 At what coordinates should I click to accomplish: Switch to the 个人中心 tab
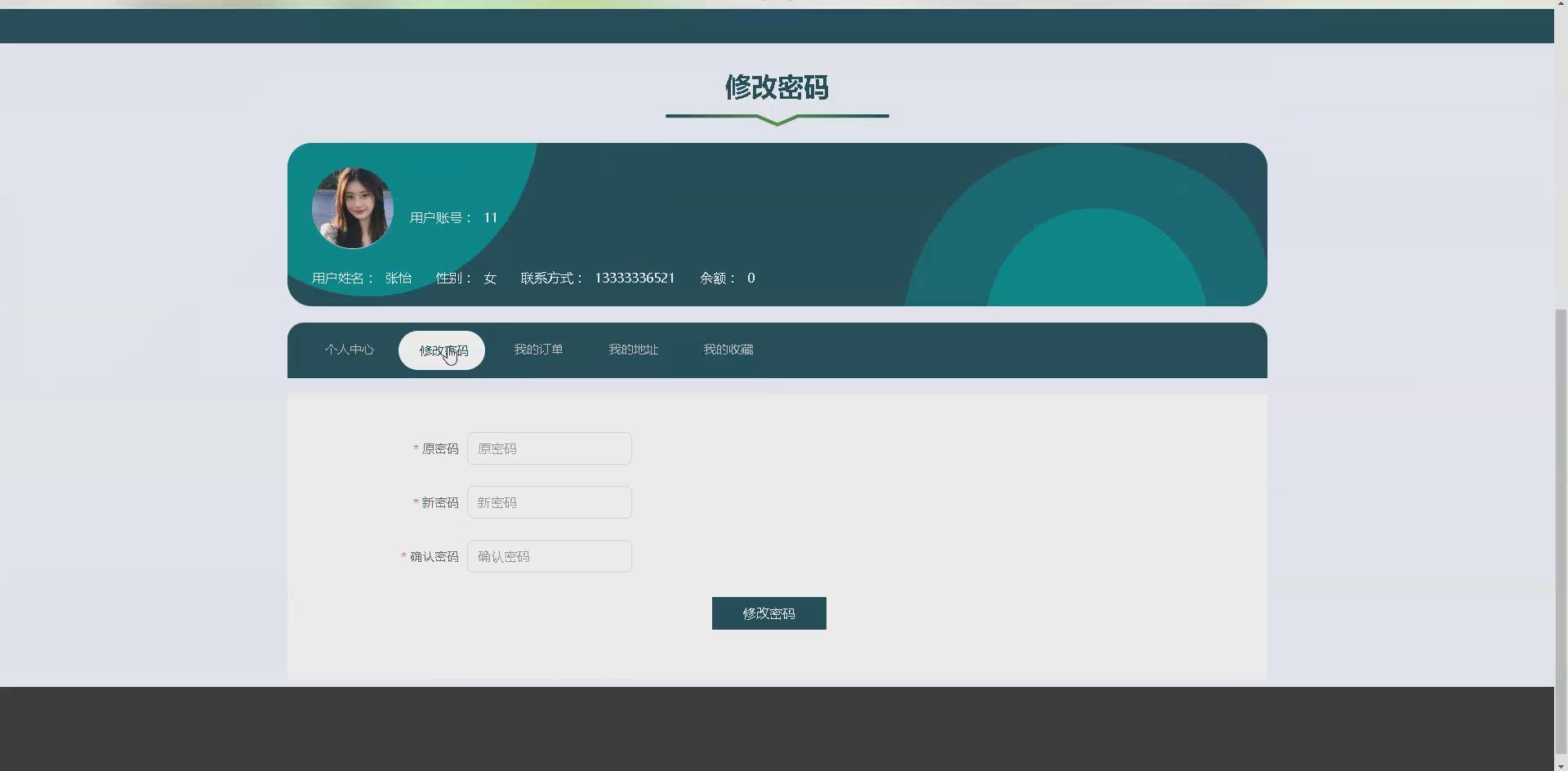(349, 350)
